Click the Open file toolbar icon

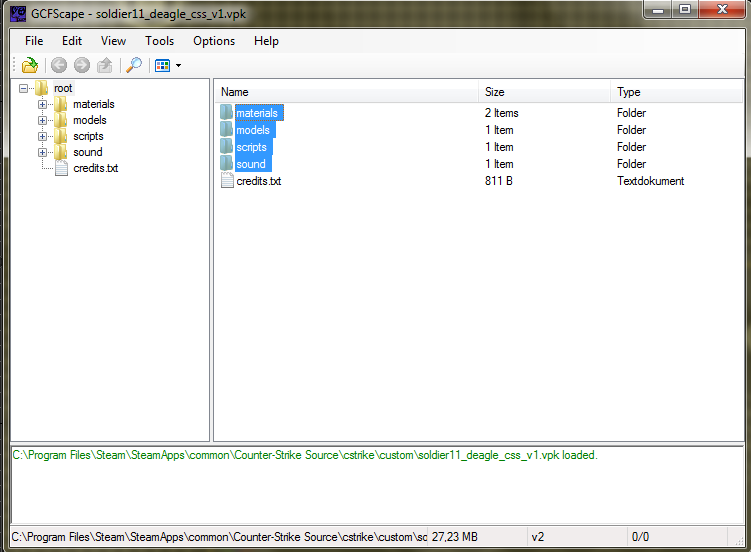click(x=30, y=65)
